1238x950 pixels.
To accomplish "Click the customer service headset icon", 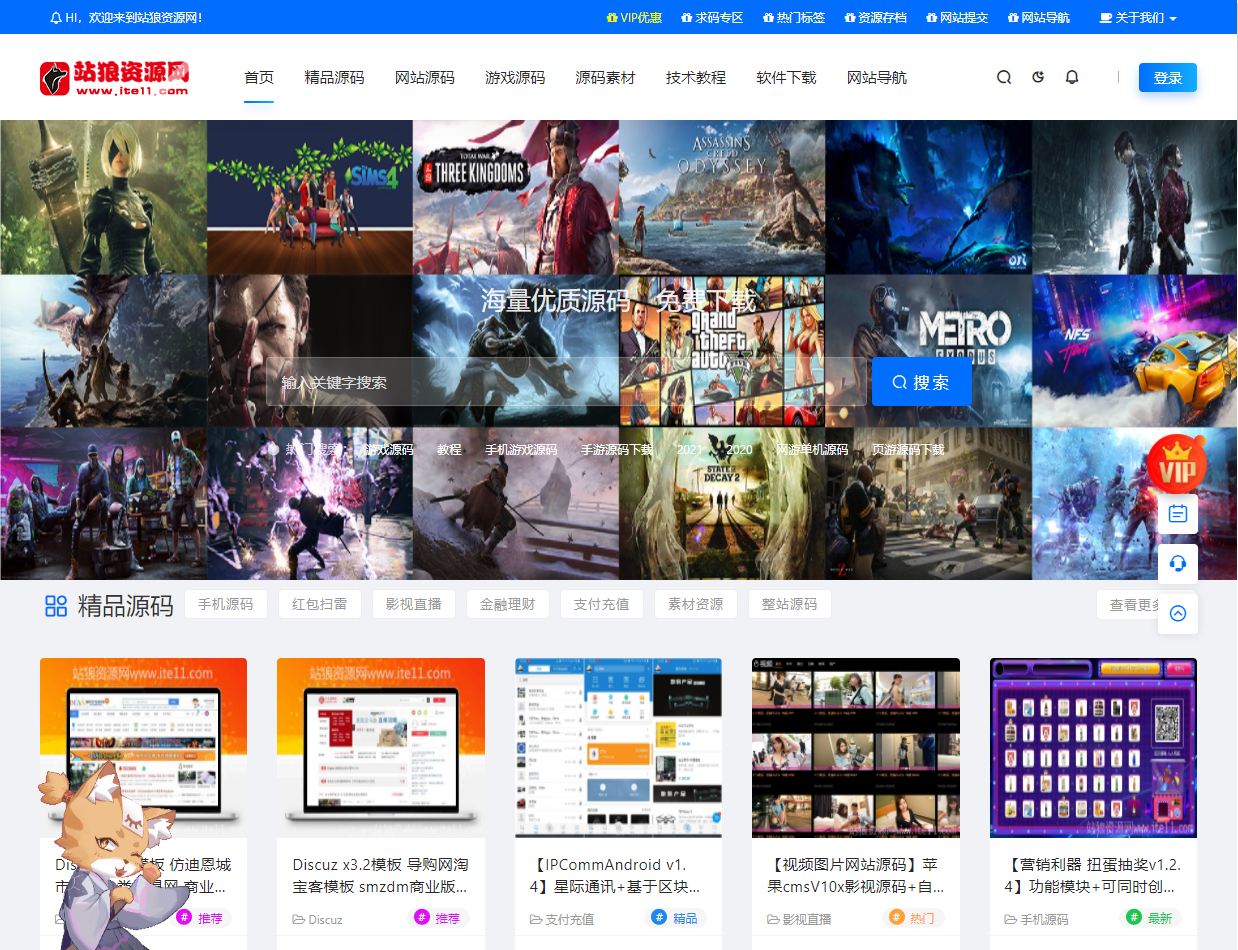I will pos(1178,564).
